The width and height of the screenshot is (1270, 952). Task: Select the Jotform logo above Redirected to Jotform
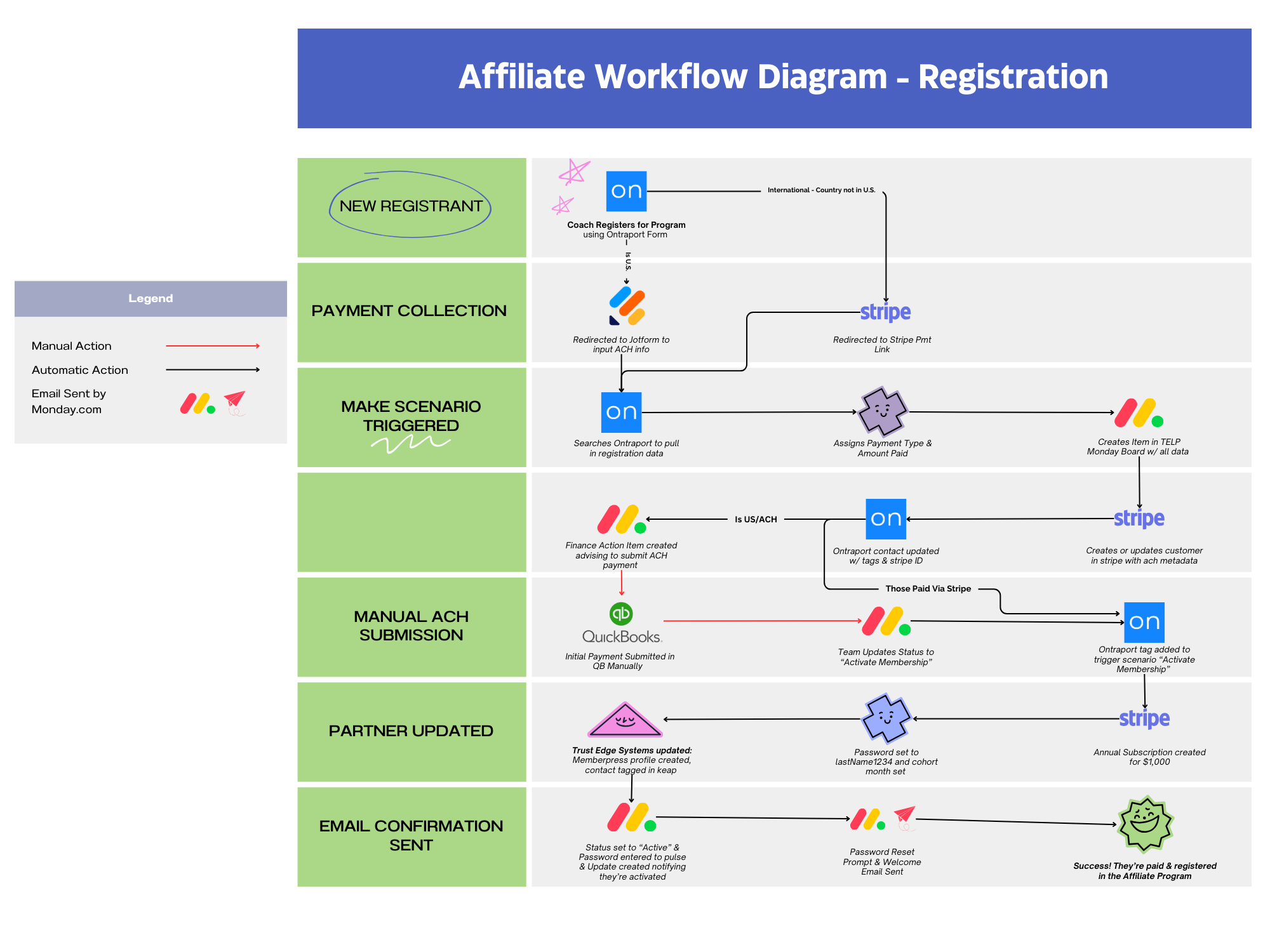click(627, 306)
